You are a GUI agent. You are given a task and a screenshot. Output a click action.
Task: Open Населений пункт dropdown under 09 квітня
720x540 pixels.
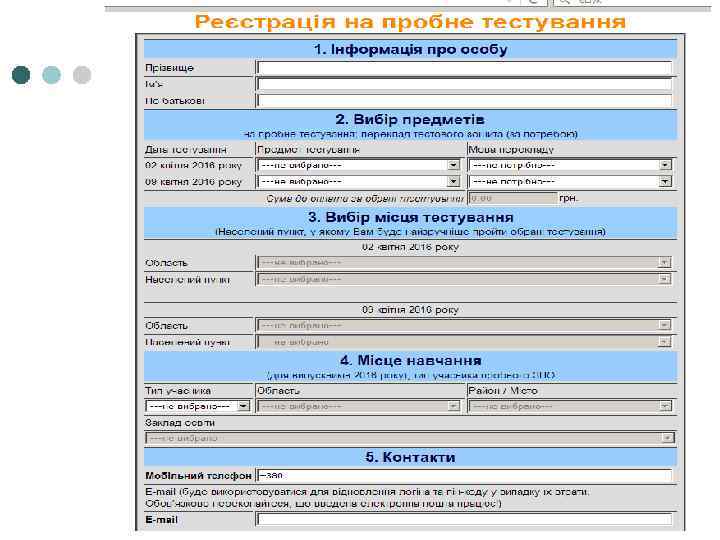point(464,342)
